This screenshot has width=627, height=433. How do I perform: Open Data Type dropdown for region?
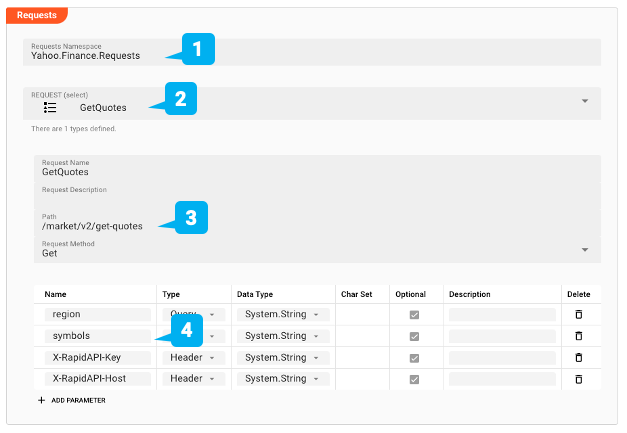tap(316, 314)
